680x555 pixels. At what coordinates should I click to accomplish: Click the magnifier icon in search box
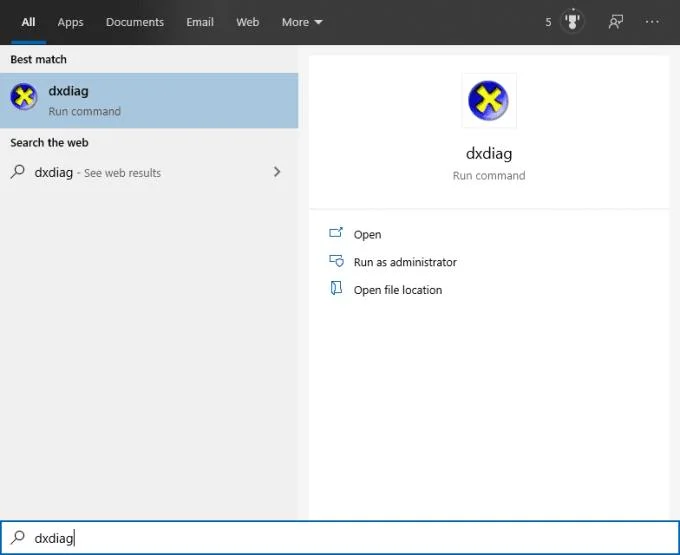pos(18,537)
